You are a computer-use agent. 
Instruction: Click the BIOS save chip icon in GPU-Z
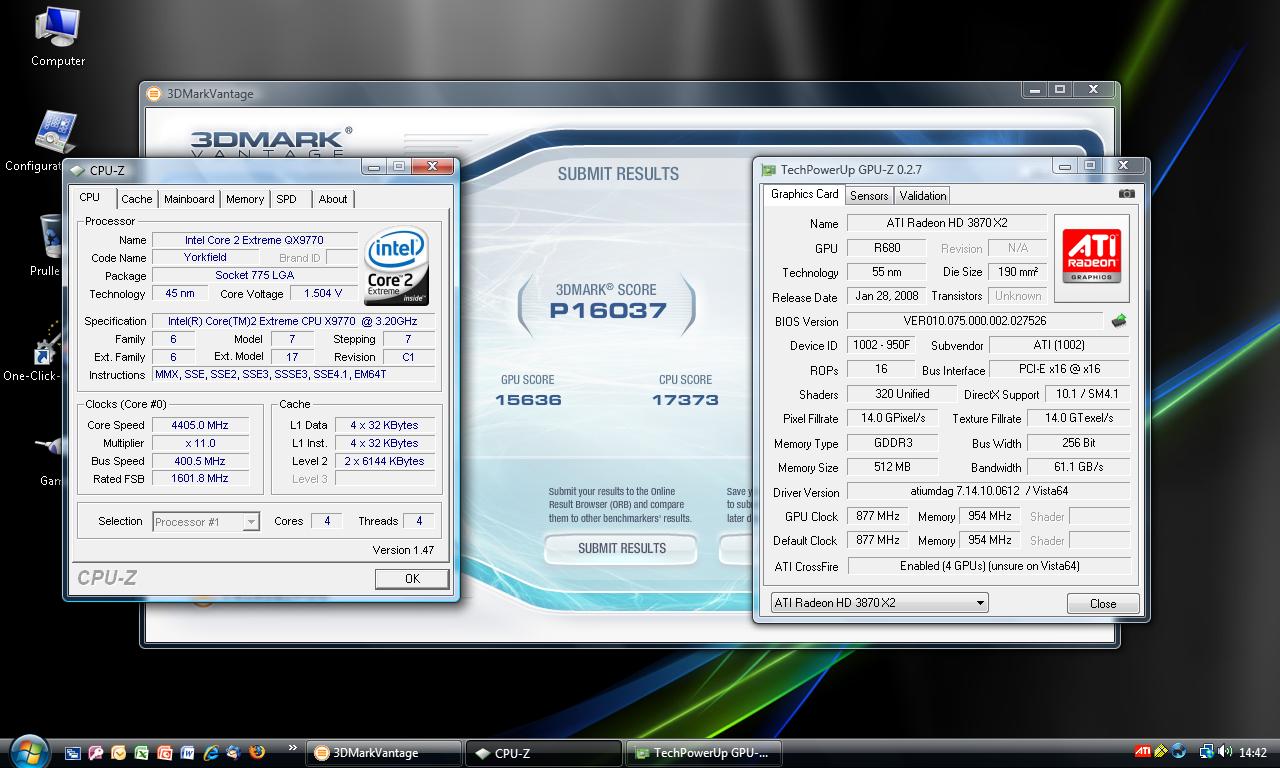pos(1119,321)
